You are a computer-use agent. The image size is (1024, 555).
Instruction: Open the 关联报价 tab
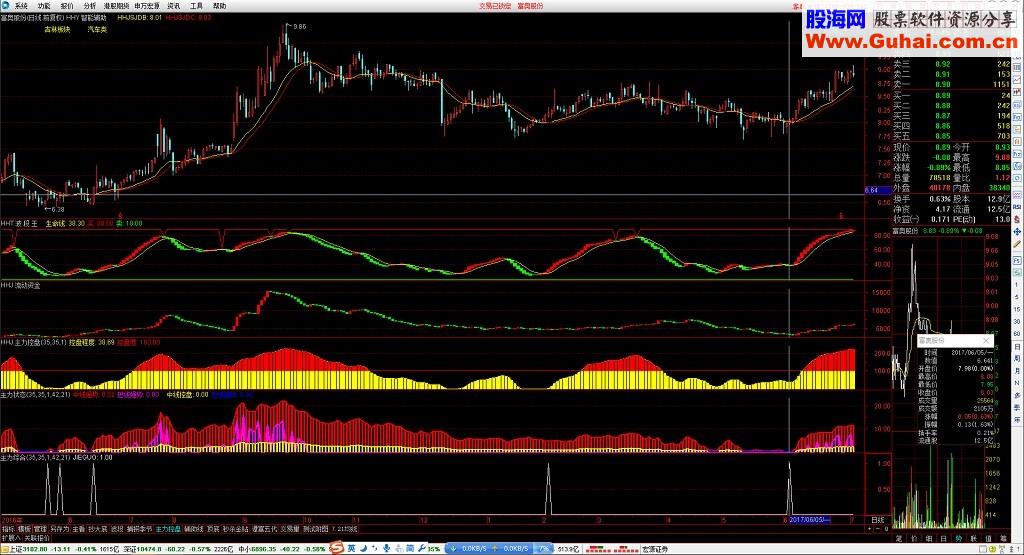pyautogui.click(x=37, y=538)
